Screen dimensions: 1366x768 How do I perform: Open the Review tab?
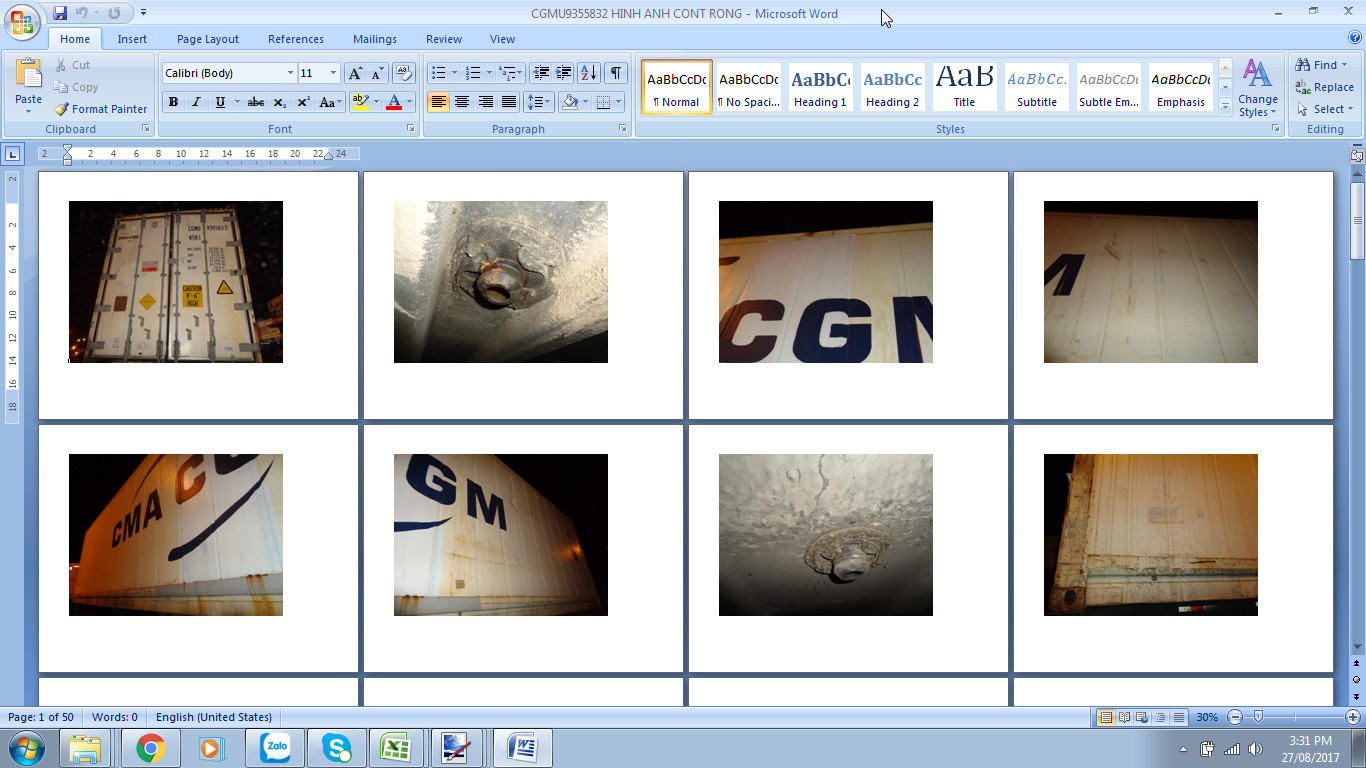click(444, 39)
